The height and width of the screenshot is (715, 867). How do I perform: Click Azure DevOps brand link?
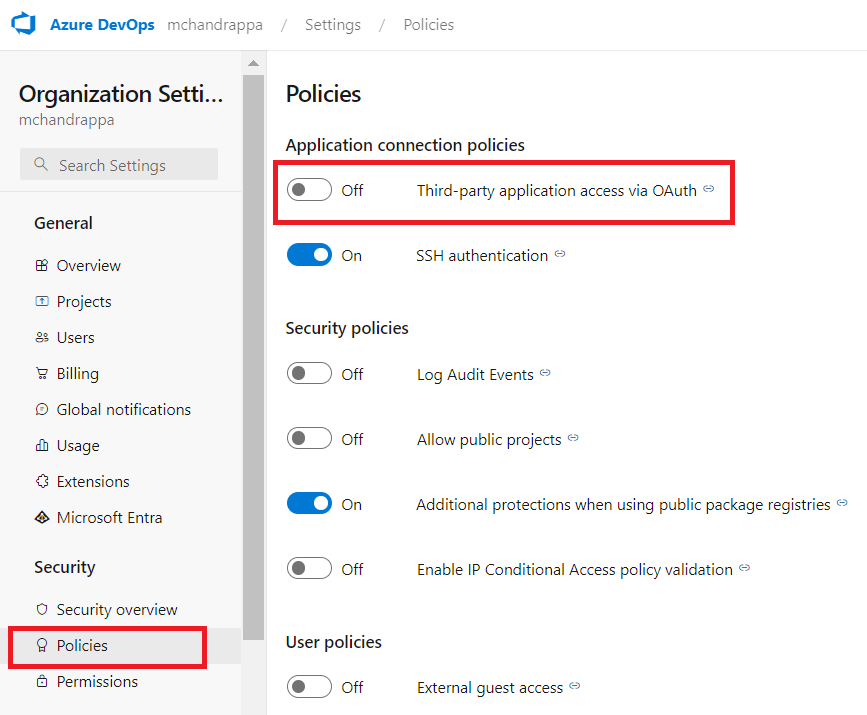[x=102, y=25]
